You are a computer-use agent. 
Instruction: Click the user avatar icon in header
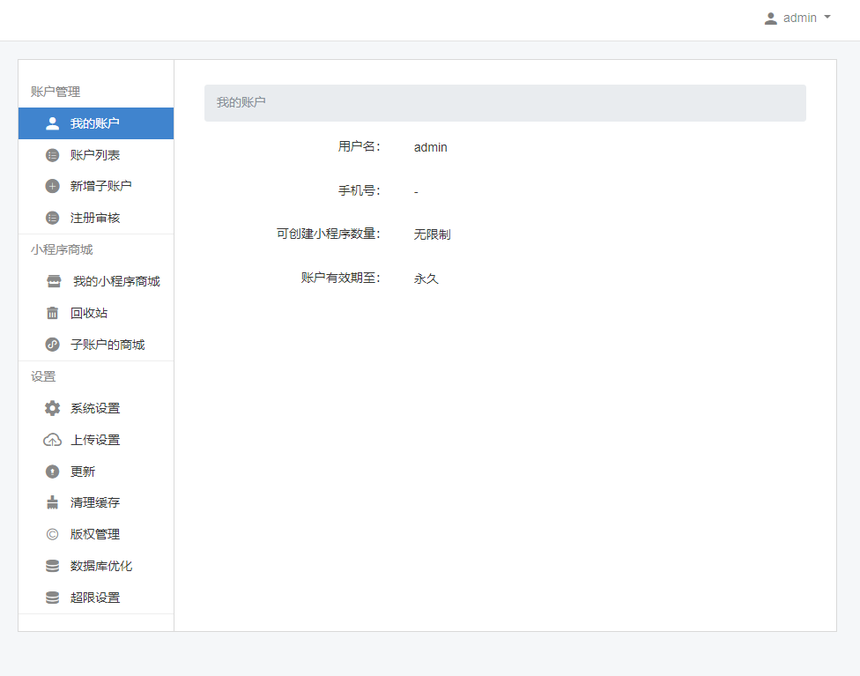[x=770, y=18]
